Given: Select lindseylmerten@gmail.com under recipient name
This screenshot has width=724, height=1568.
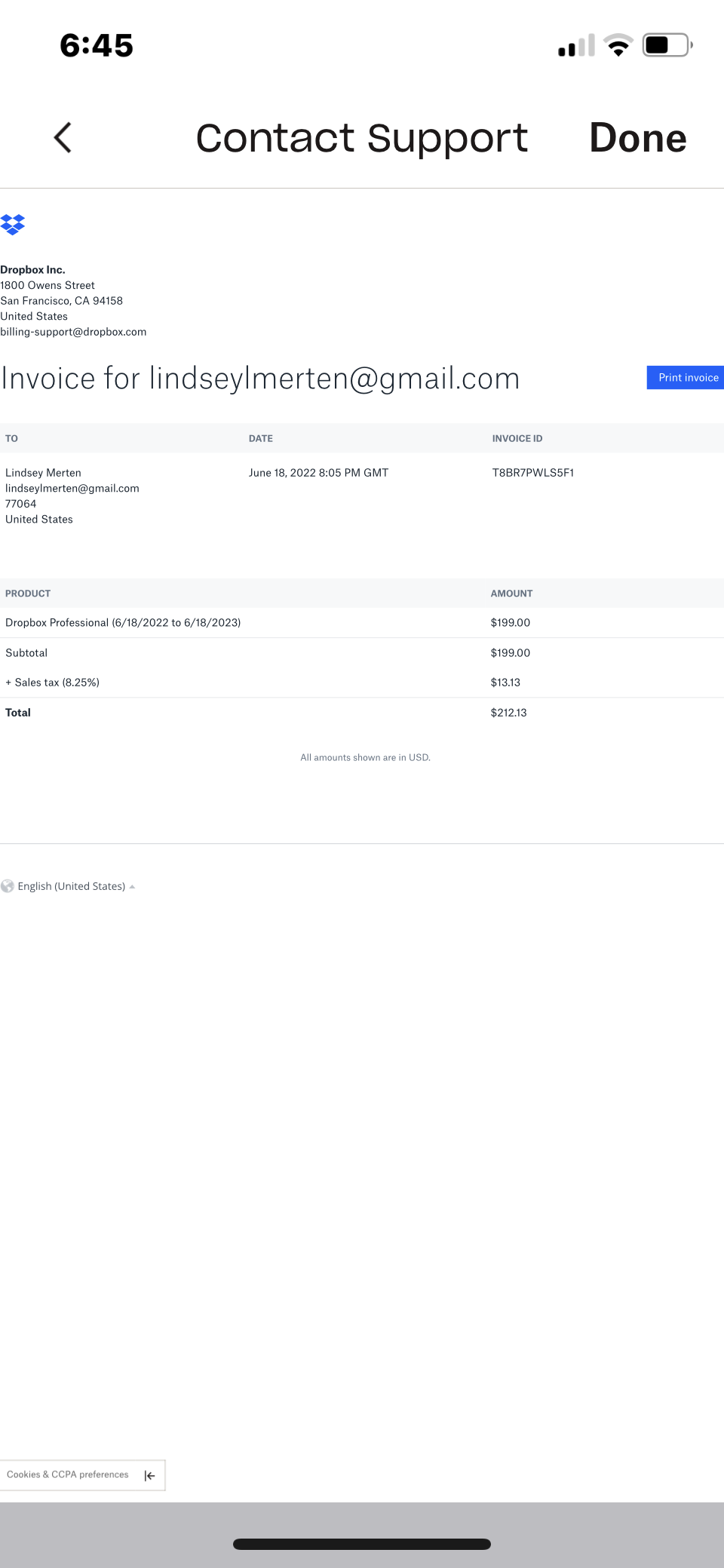Looking at the screenshot, I should (72, 489).
